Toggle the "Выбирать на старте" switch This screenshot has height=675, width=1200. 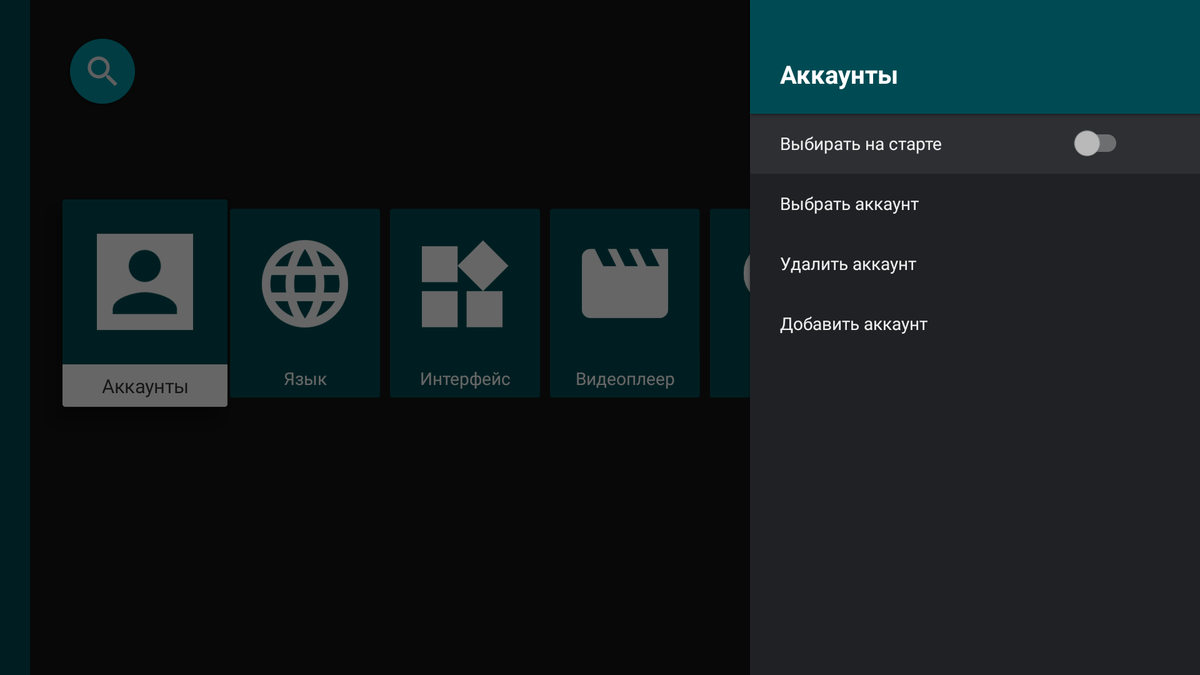1096,144
